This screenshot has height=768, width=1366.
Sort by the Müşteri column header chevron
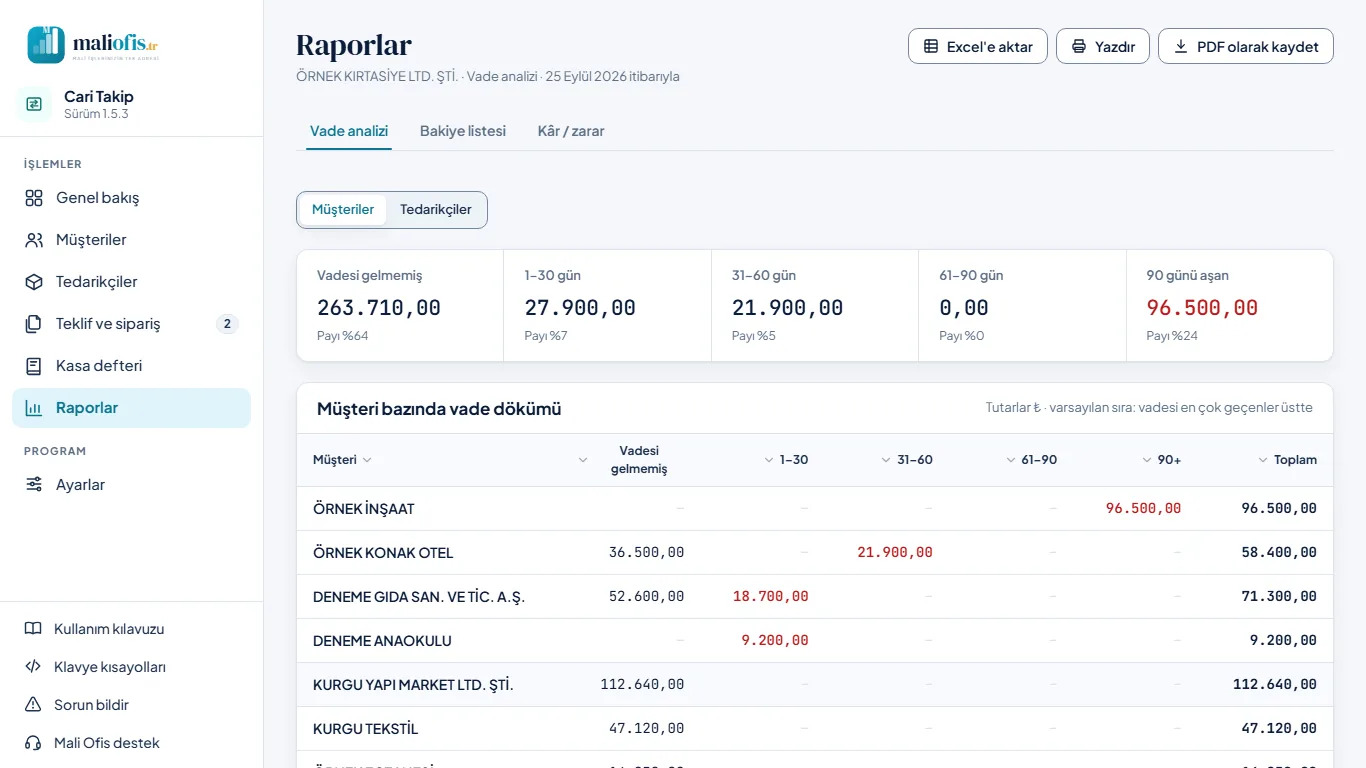[x=367, y=460]
